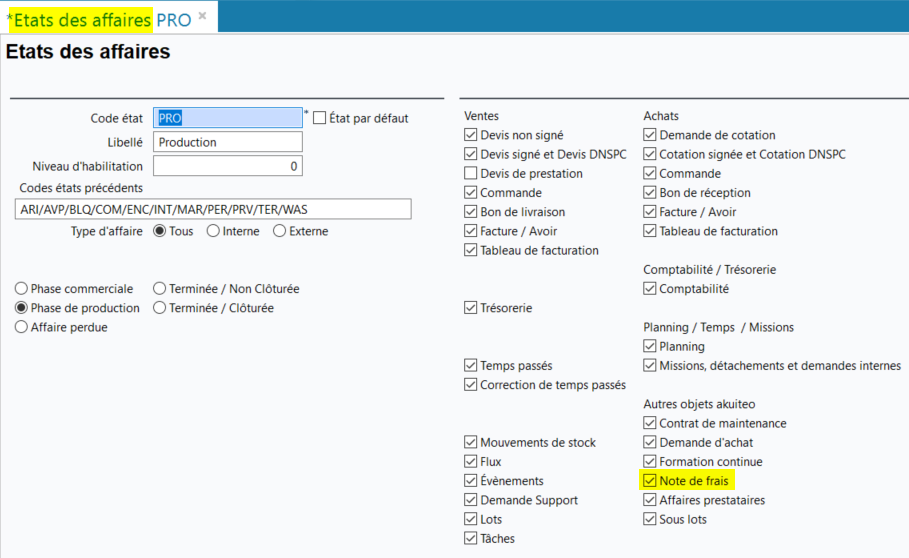The height and width of the screenshot is (558, 909).
Task: Toggle Correction de temps passés
Action: click(x=471, y=385)
